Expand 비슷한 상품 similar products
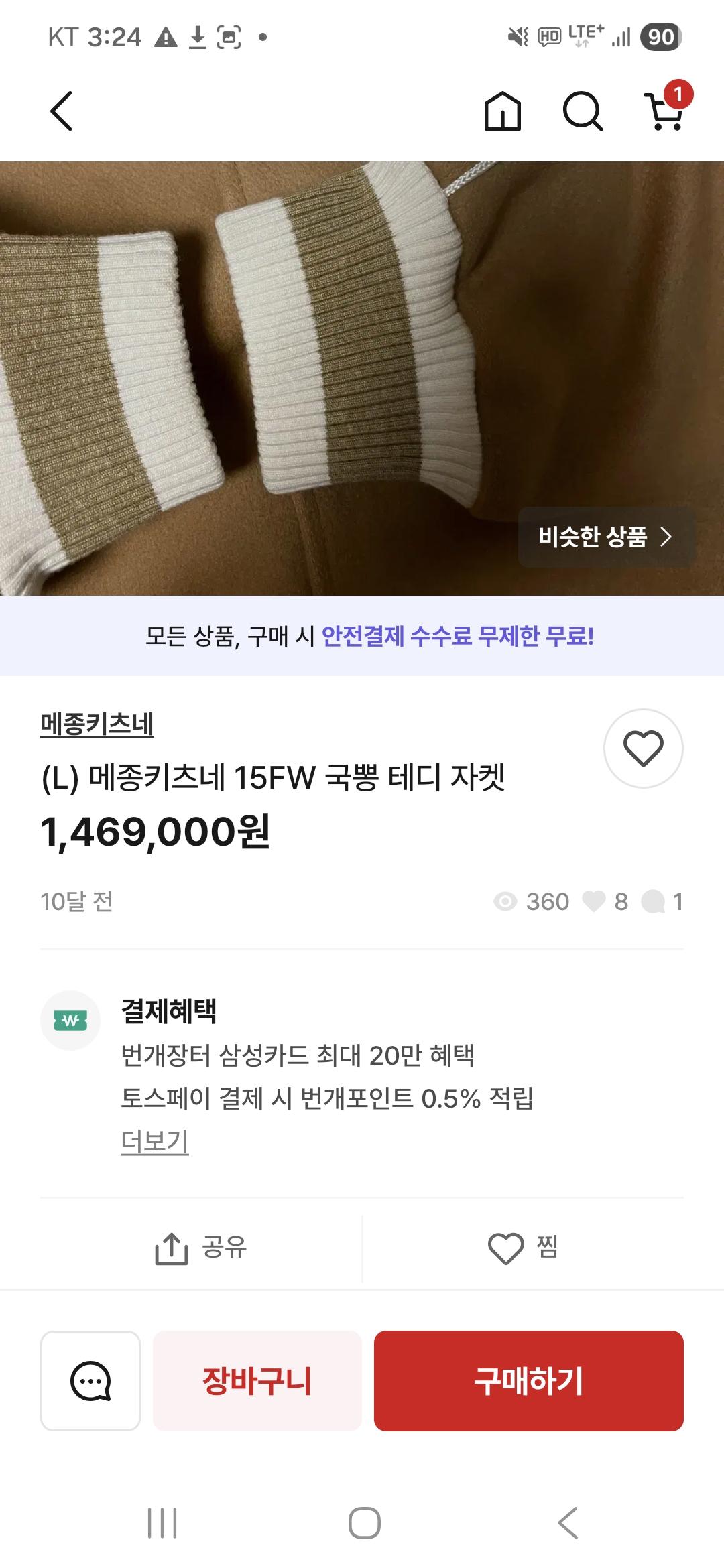Image resolution: width=724 pixels, height=1568 pixels. click(605, 537)
